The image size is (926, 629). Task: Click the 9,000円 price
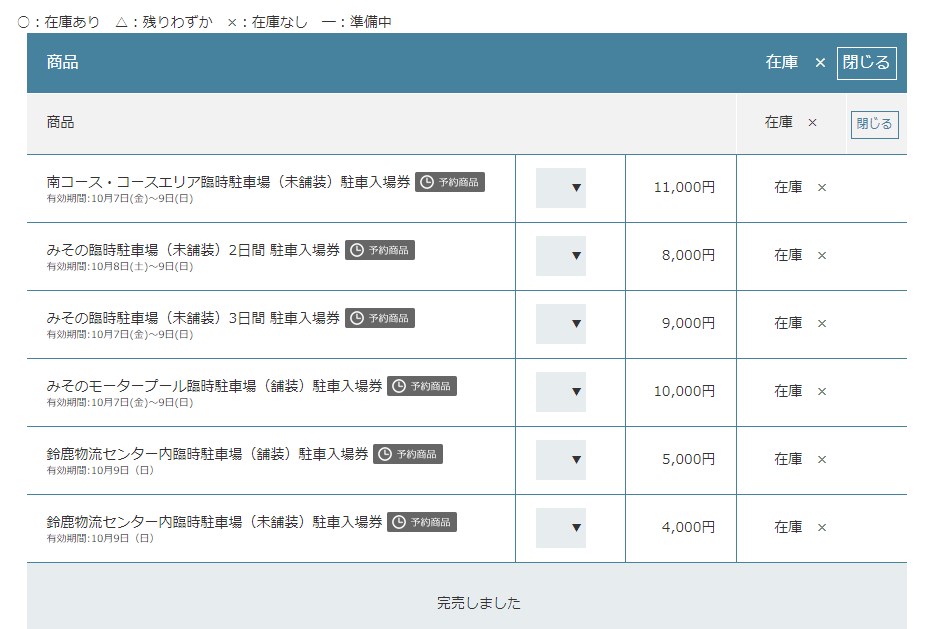click(689, 323)
